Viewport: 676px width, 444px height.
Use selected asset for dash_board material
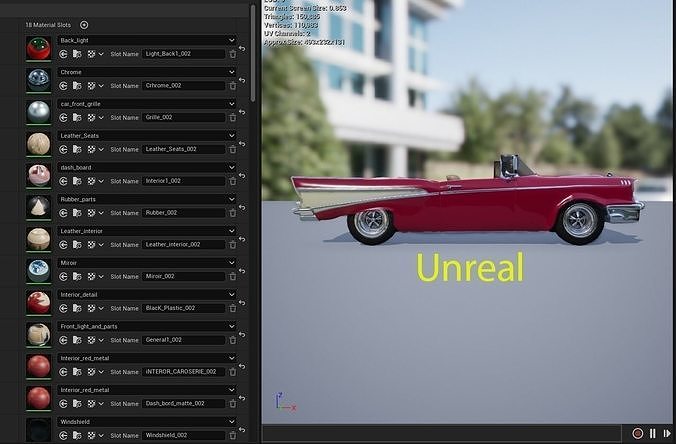(x=63, y=181)
